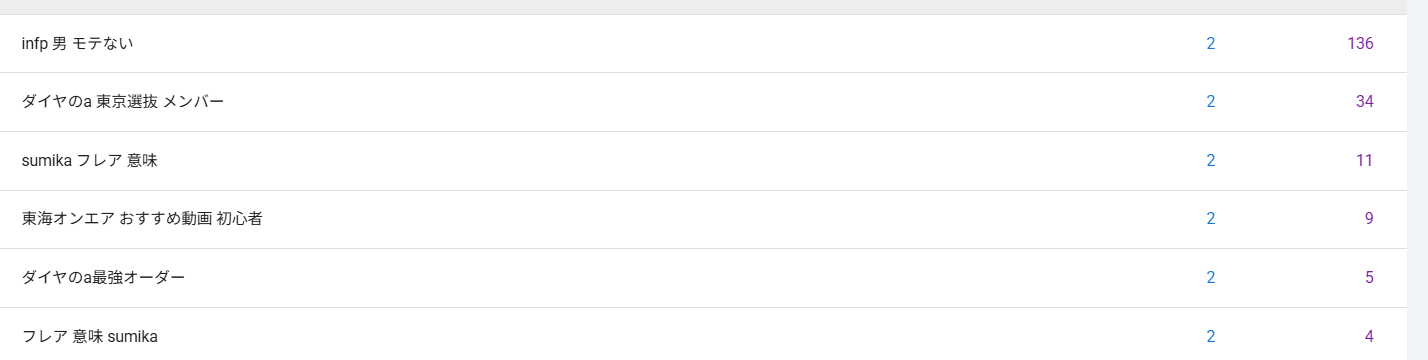Open the query "東海オンエア おすすめ動画 初心者"
This screenshot has height=360, width=1428.
pyautogui.click(x=142, y=218)
